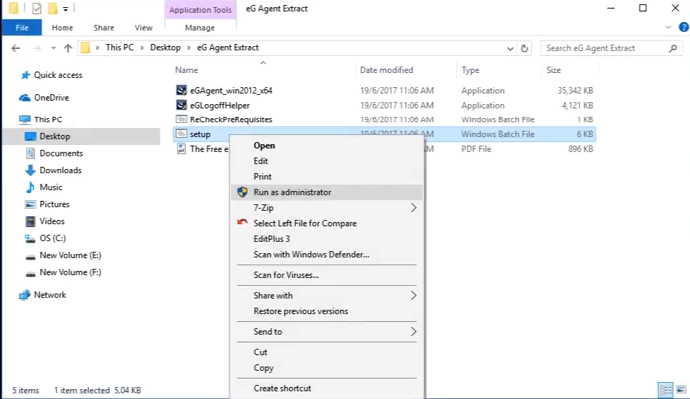Switch to the Share ribbon tab
690x399 pixels.
tap(104, 27)
